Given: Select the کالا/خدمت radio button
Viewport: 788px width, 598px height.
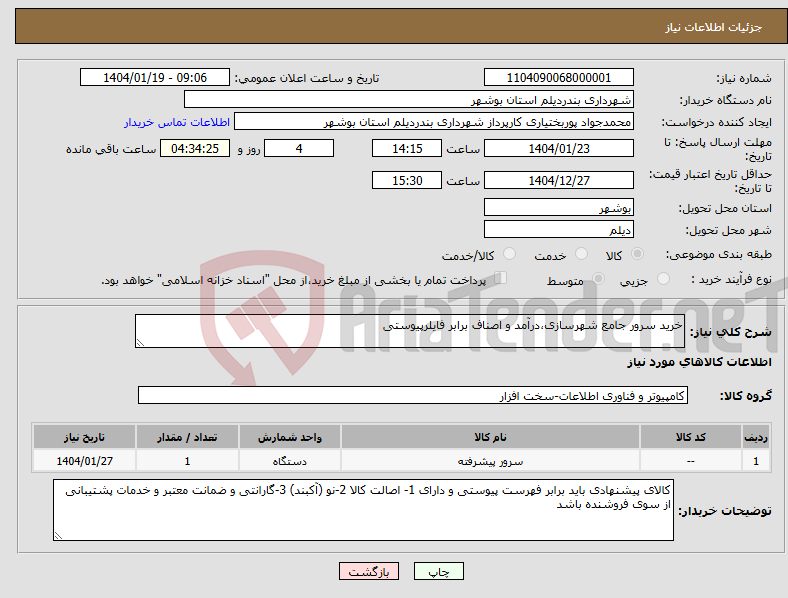Looking at the screenshot, I should point(510,254).
